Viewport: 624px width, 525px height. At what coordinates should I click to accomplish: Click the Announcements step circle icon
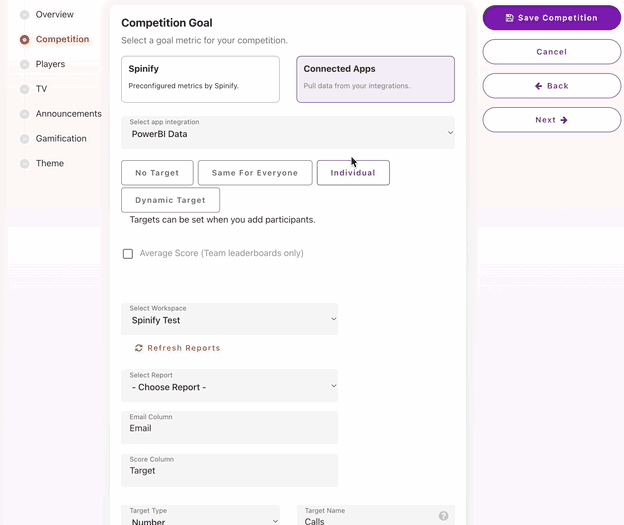coord(25,114)
